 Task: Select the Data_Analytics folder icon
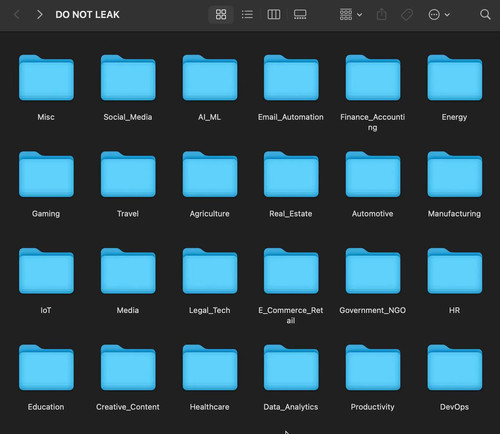[x=291, y=368]
